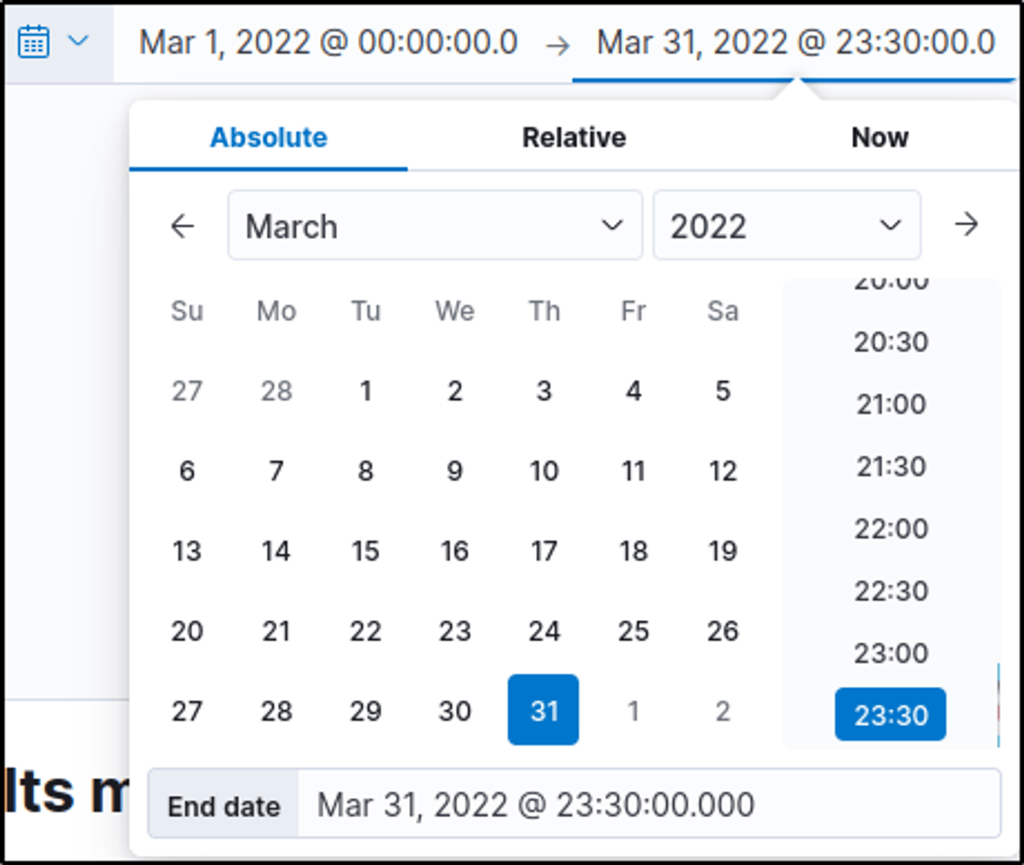This screenshot has width=1024, height=865.
Task: Expand the March month dropdown
Action: pos(434,226)
